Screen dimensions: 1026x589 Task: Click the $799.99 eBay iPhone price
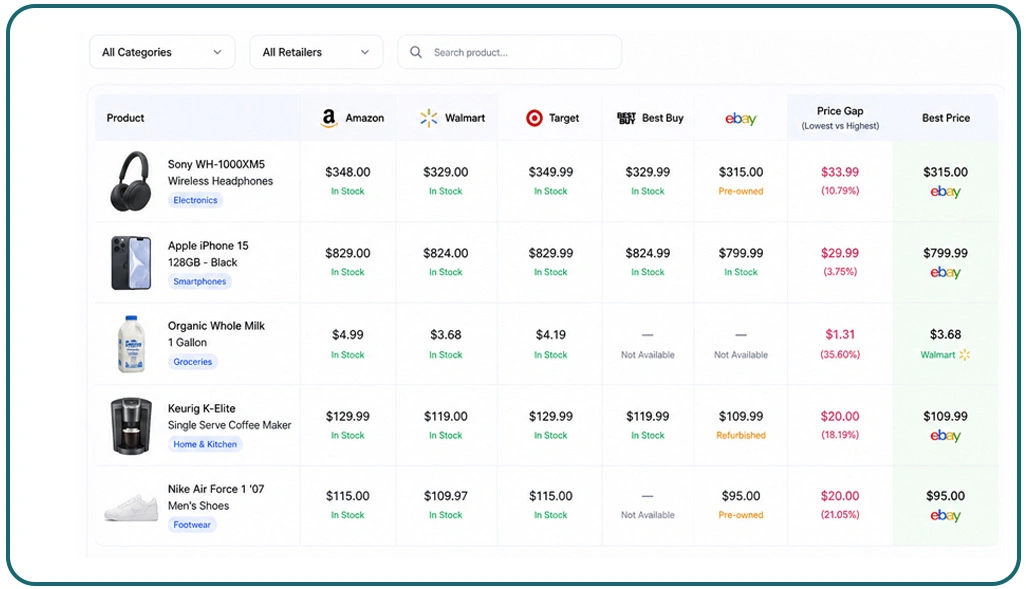(741, 253)
